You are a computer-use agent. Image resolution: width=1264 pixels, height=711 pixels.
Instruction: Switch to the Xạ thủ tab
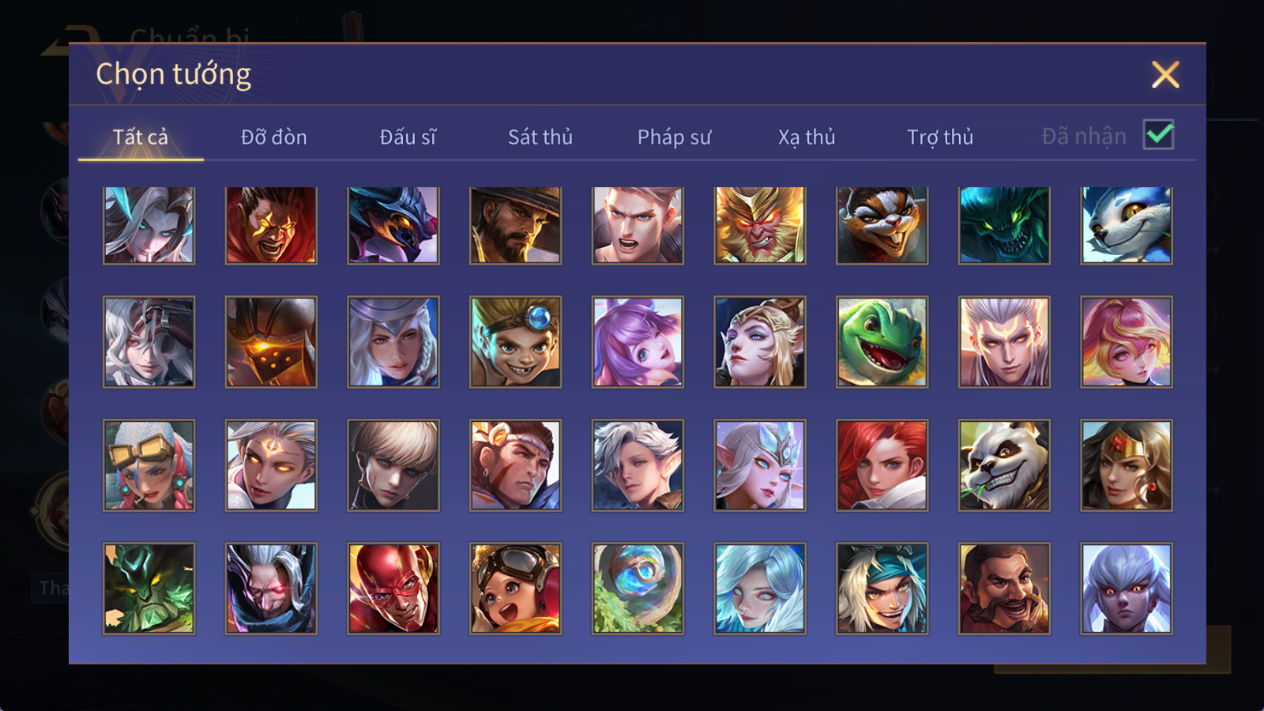click(807, 137)
